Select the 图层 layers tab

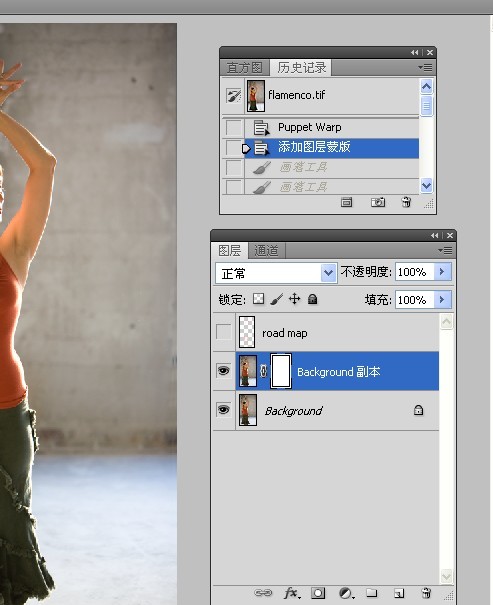(x=230, y=250)
